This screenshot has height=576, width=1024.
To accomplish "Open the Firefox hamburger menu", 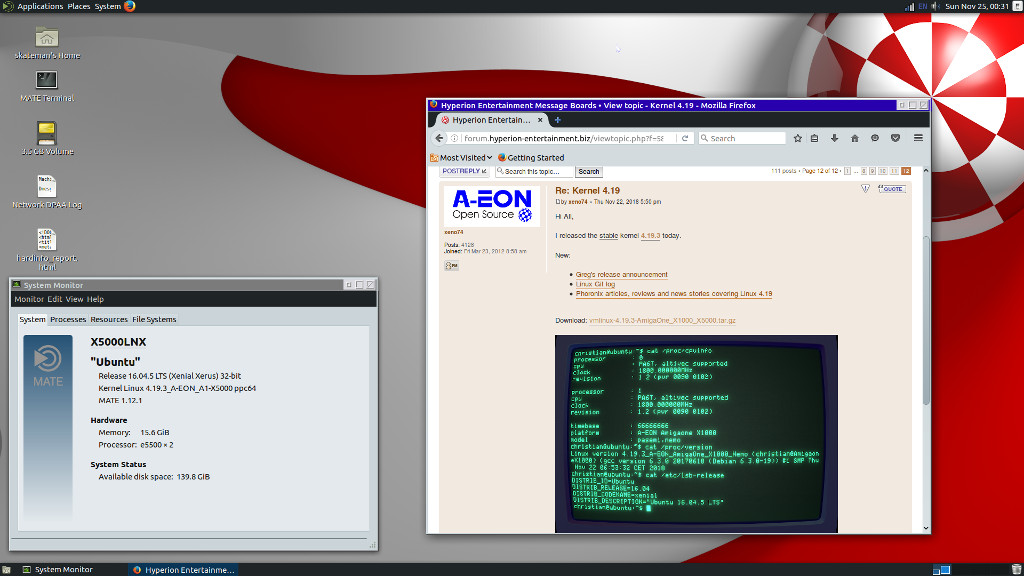I will click(918, 138).
